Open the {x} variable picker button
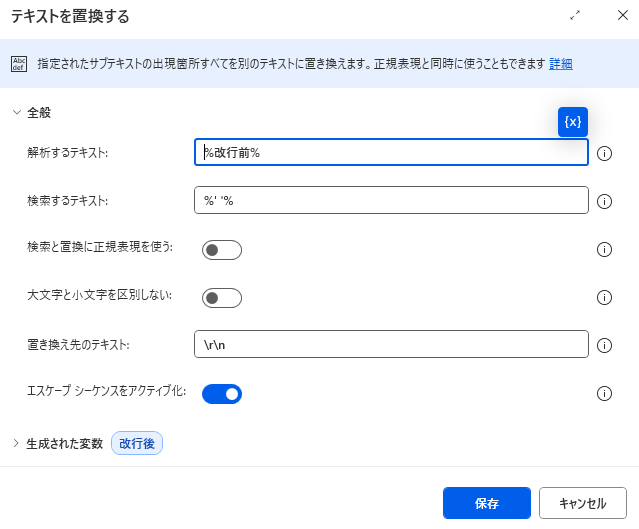The image size is (639, 529). click(x=572, y=121)
